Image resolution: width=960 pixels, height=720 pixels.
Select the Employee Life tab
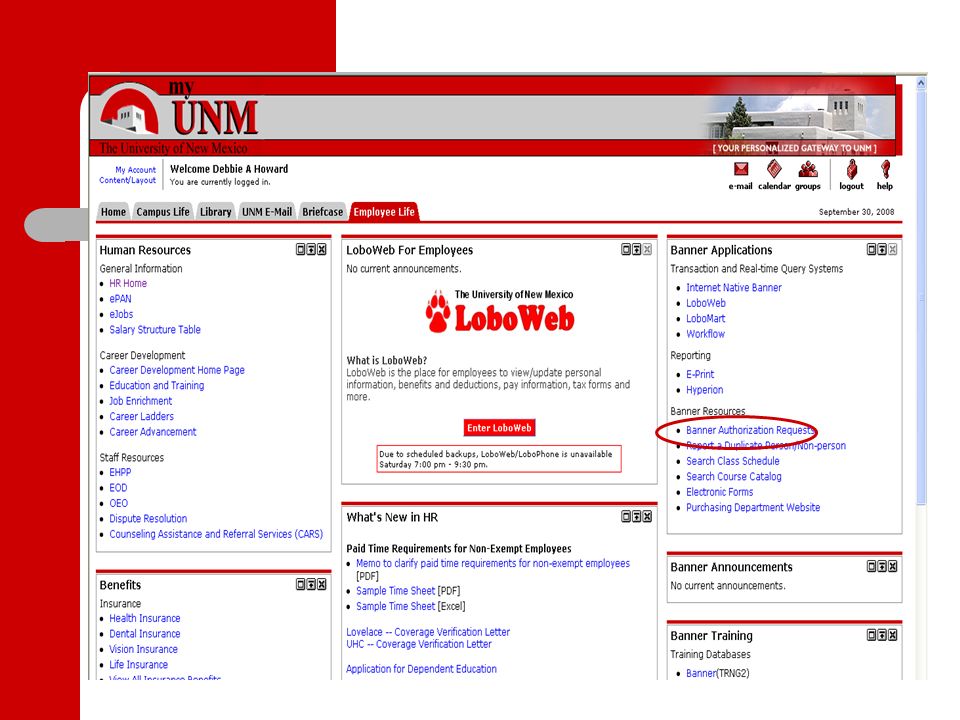pyautogui.click(x=384, y=212)
